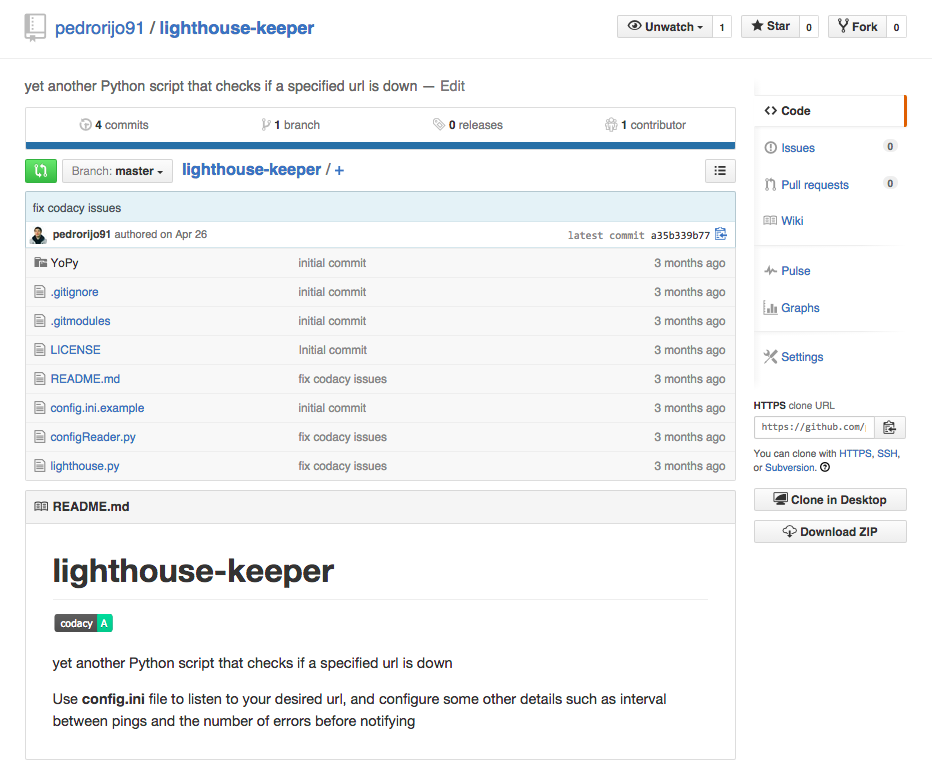Click the codacy A badge in README
Viewport: 932px width, 766px height.
click(x=83, y=623)
